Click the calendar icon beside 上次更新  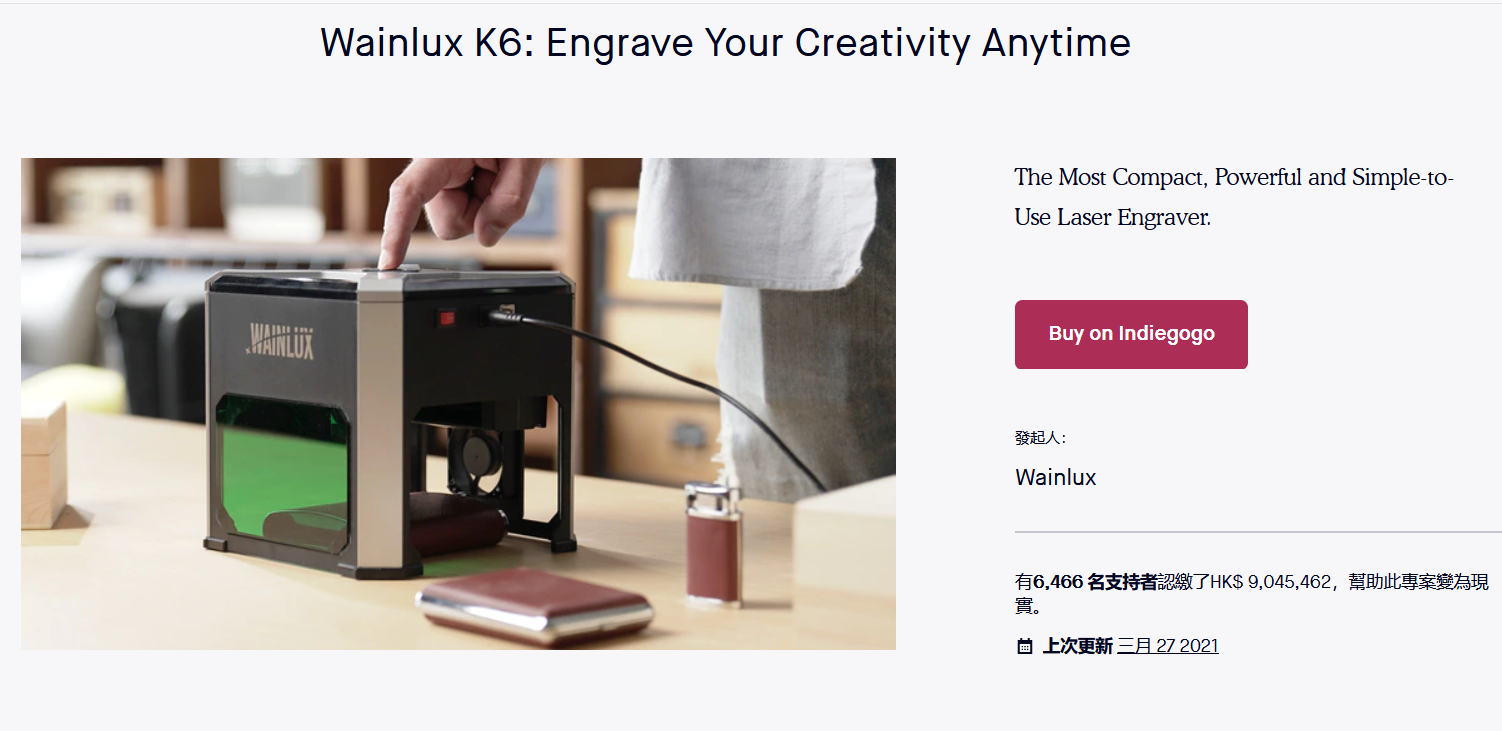1024,647
